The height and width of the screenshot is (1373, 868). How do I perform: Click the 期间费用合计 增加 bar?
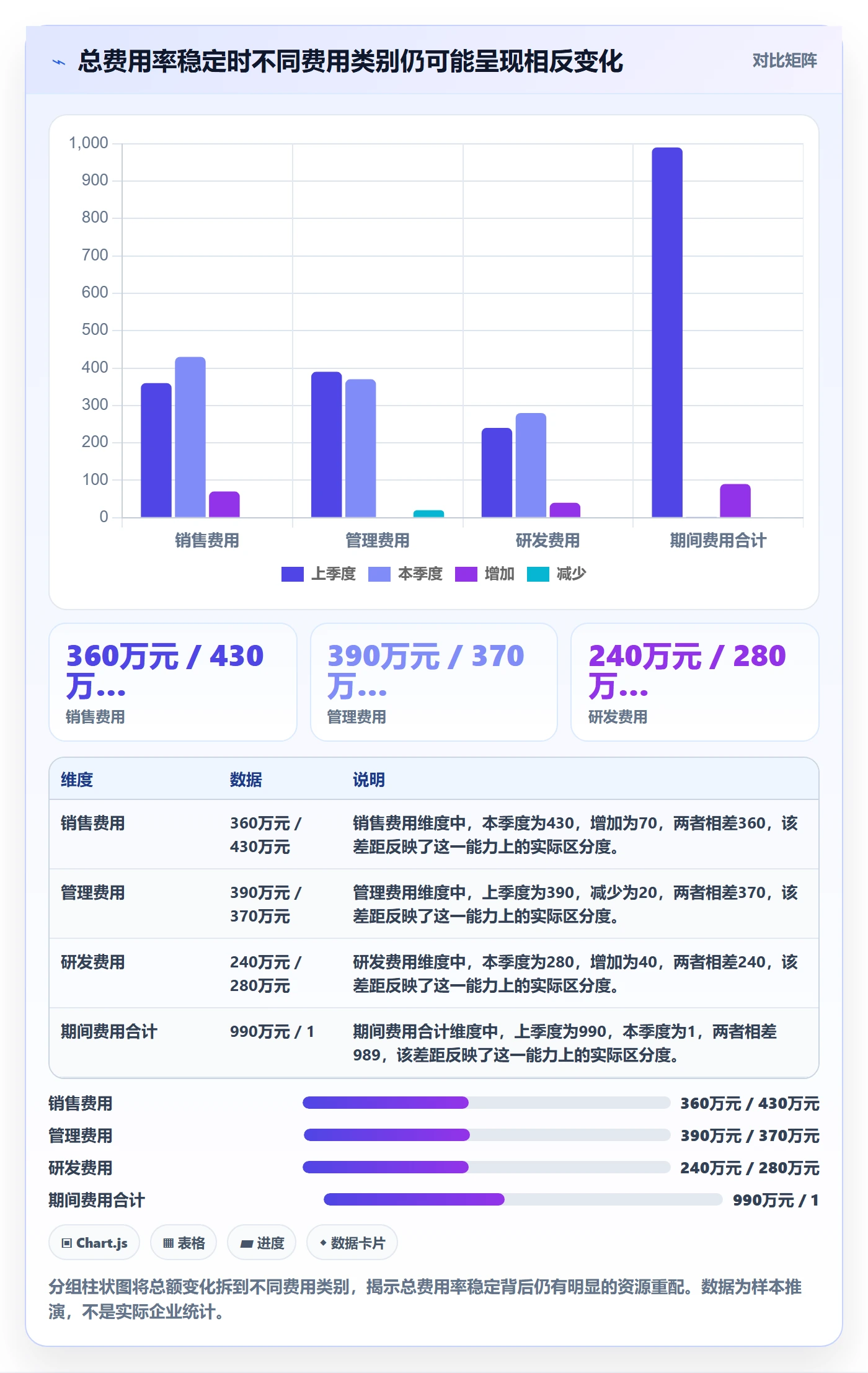coord(735,500)
